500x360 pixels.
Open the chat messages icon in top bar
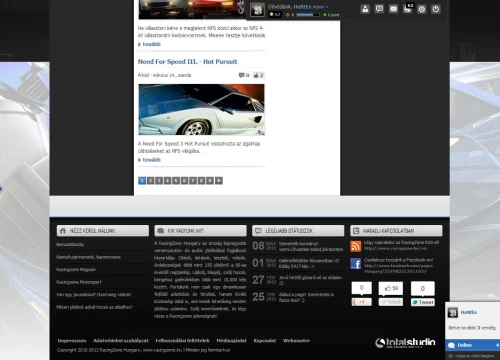(x=379, y=9)
